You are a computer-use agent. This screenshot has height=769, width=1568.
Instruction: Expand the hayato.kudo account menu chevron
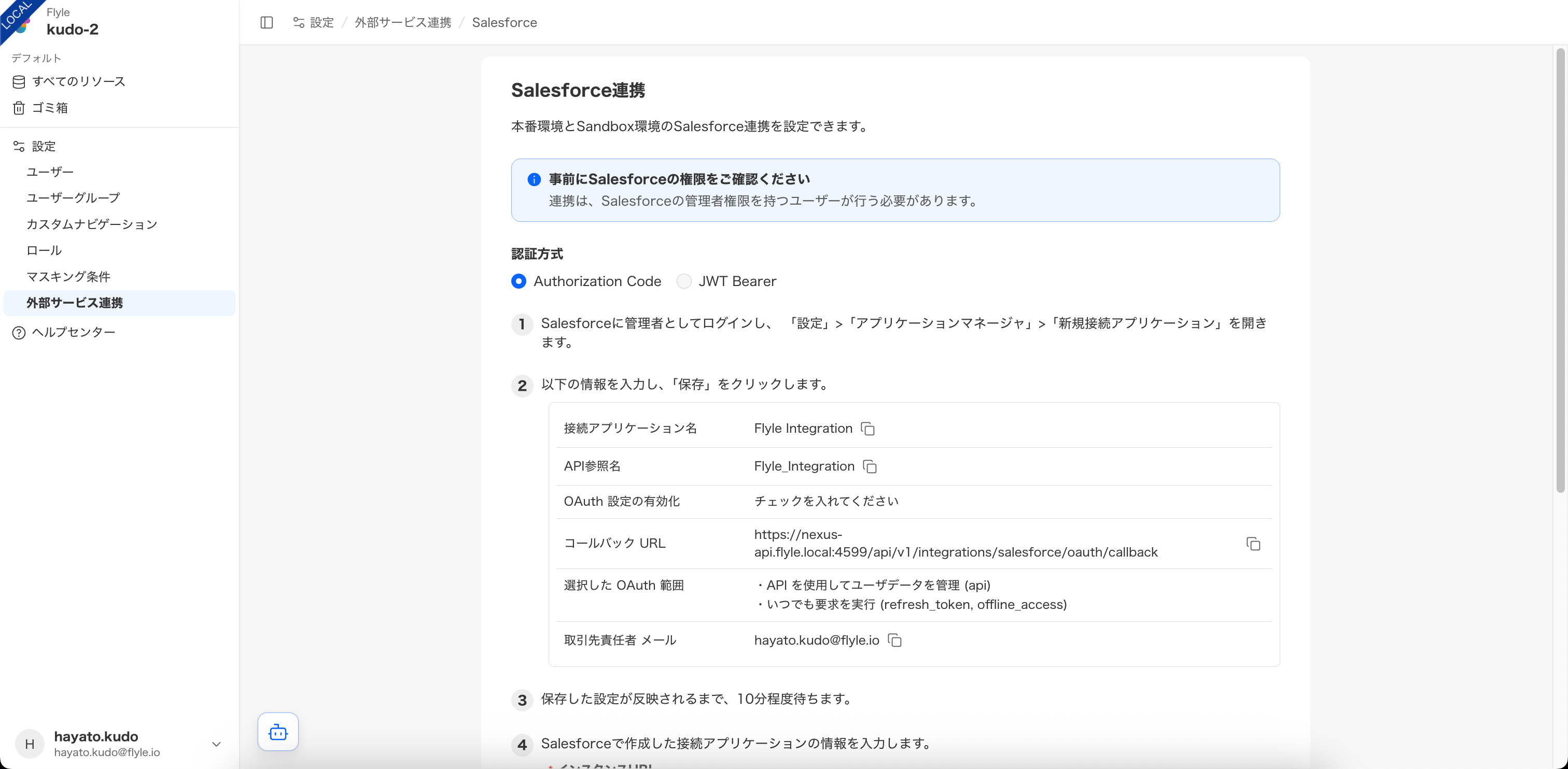point(216,744)
